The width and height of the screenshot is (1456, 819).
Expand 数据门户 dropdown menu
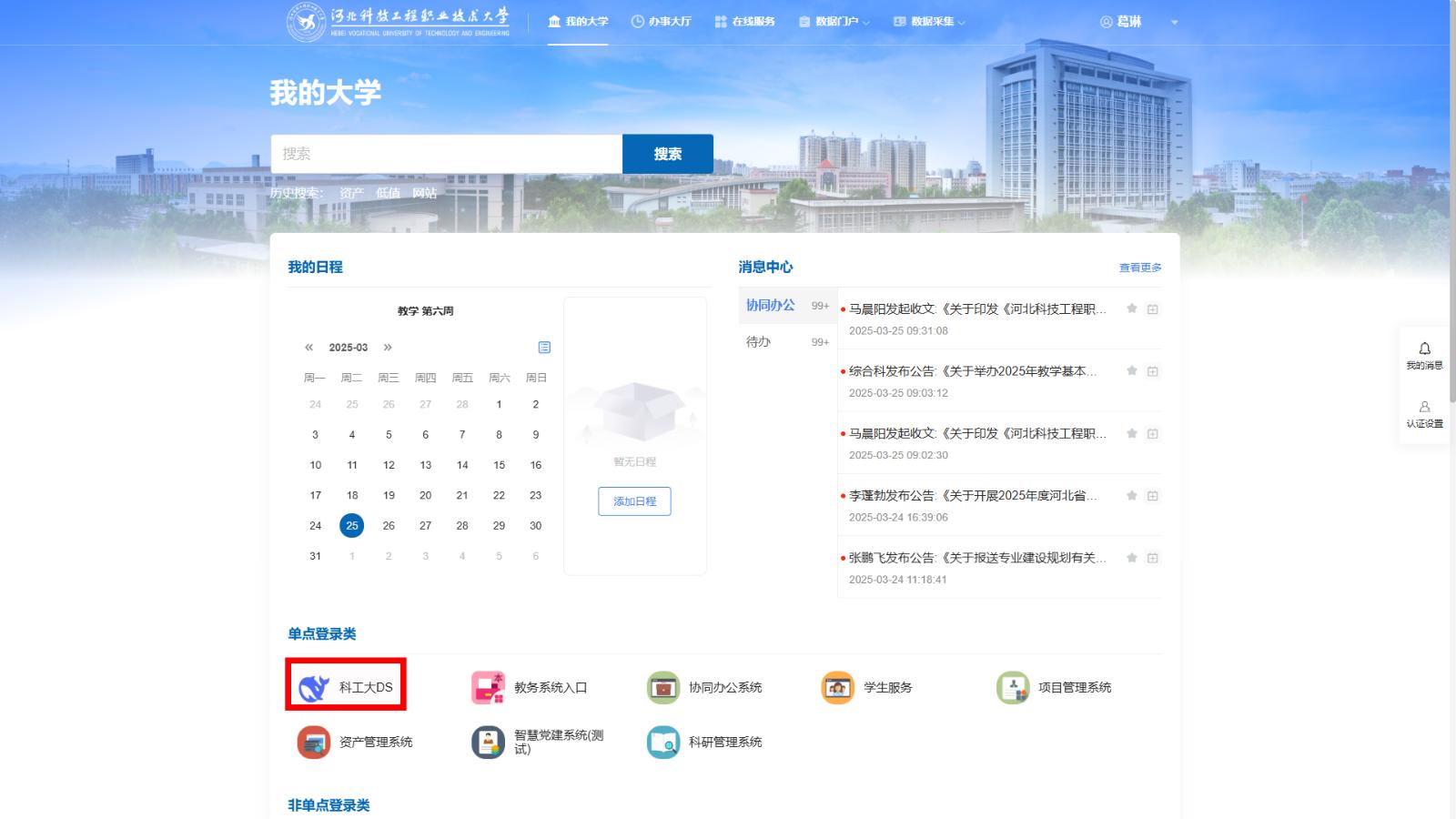coord(834,22)
